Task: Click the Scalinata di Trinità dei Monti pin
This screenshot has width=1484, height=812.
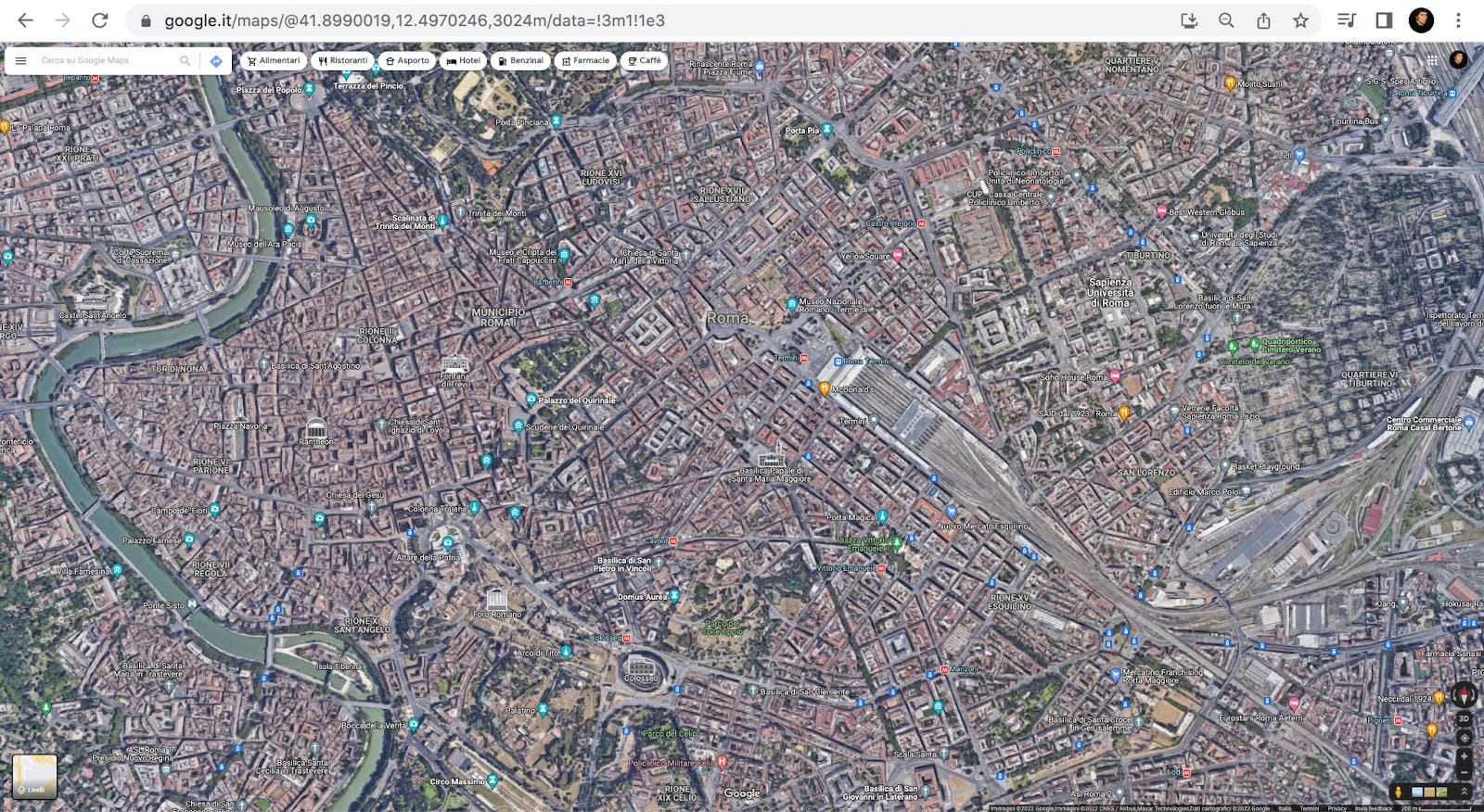Action: point(442,221)
